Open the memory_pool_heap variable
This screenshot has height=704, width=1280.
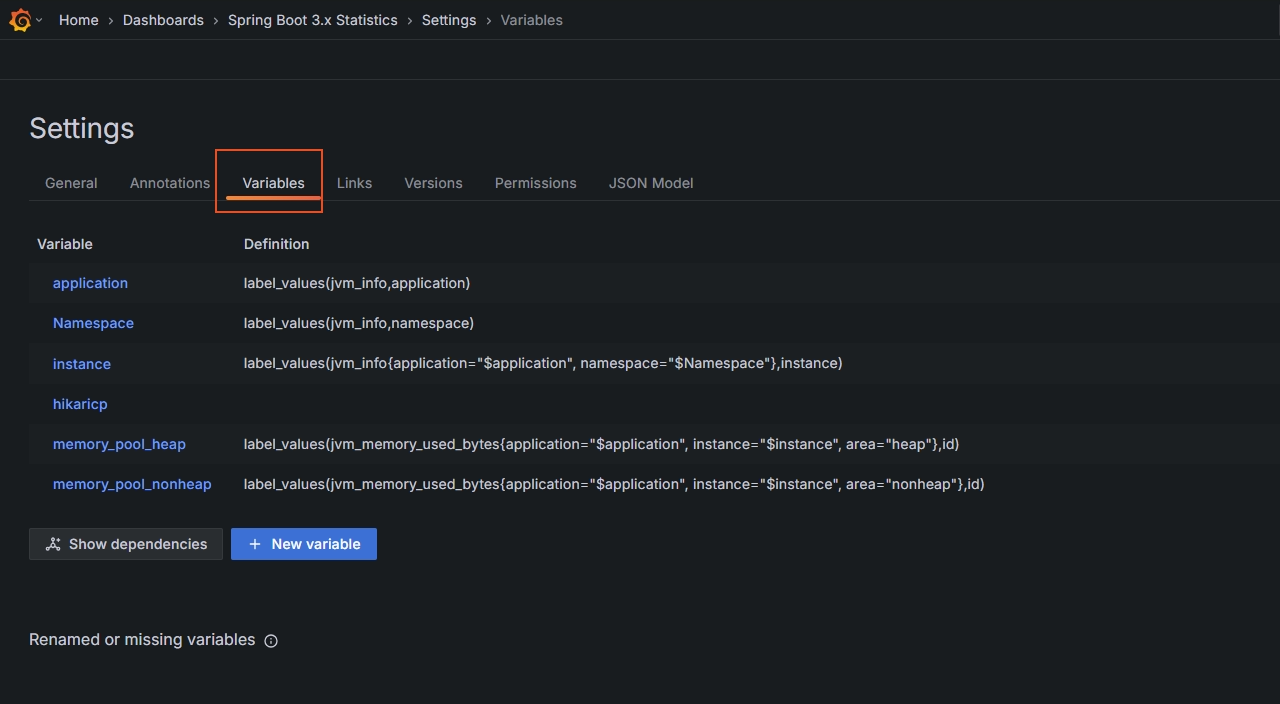point(119,444)
